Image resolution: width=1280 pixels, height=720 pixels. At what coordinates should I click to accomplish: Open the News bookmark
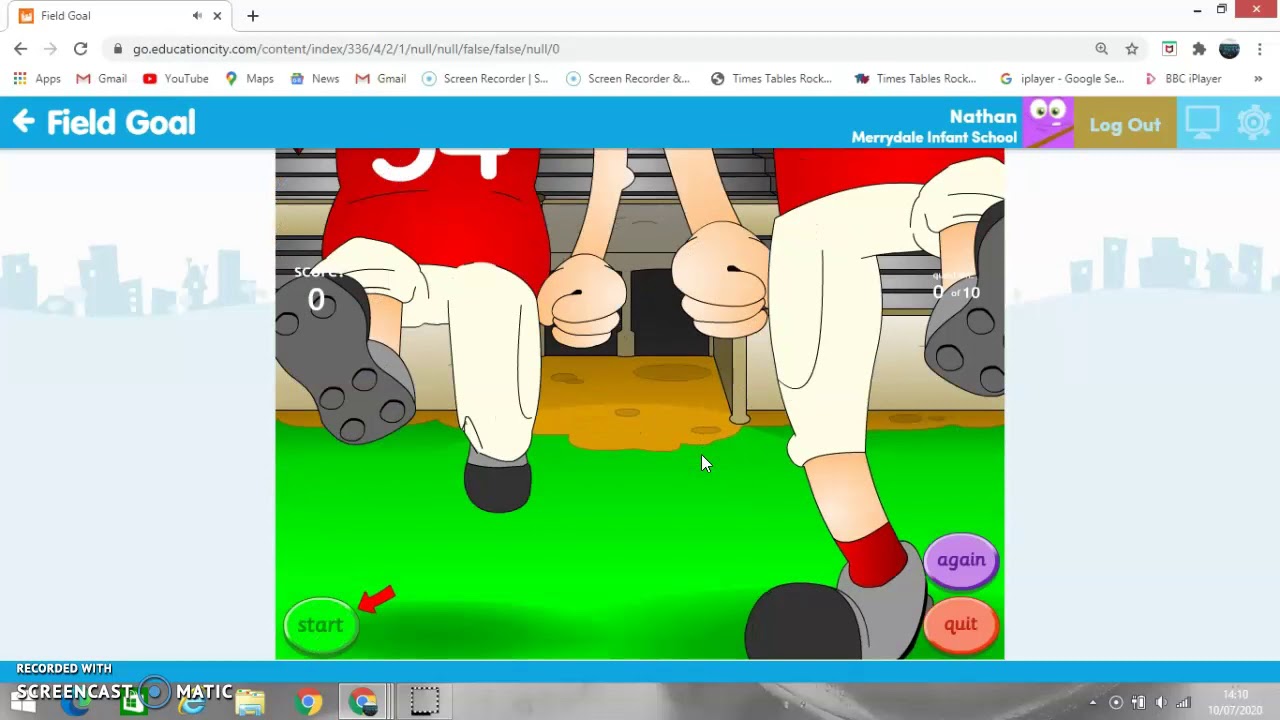314,78
